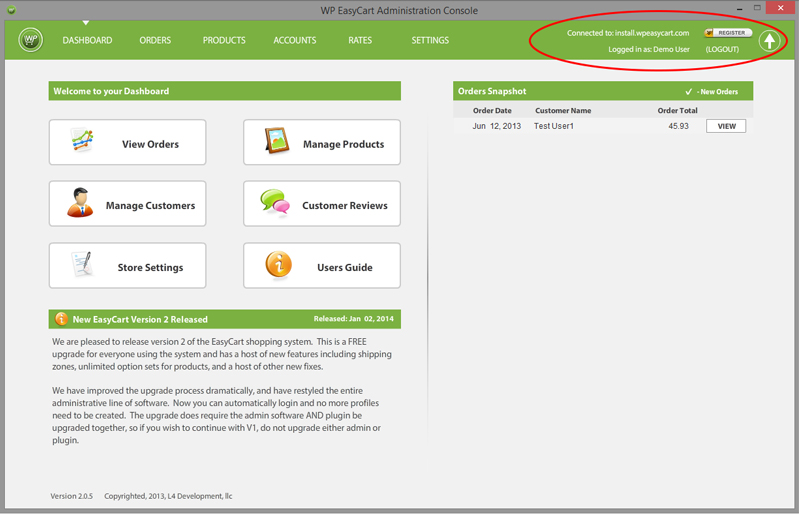Select the Jun 12, 2013 order date
The width and height of the screenshot is (800, 514).
[x=496, y=126]
